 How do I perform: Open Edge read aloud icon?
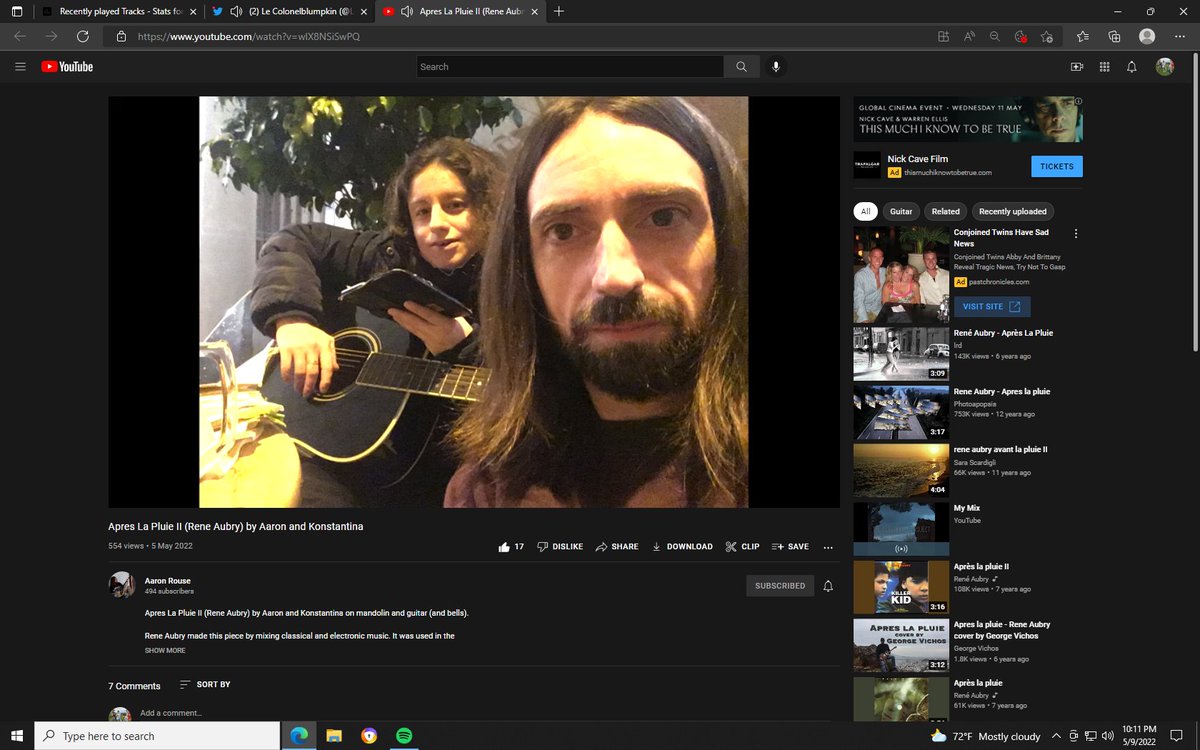tap(969, 36)
